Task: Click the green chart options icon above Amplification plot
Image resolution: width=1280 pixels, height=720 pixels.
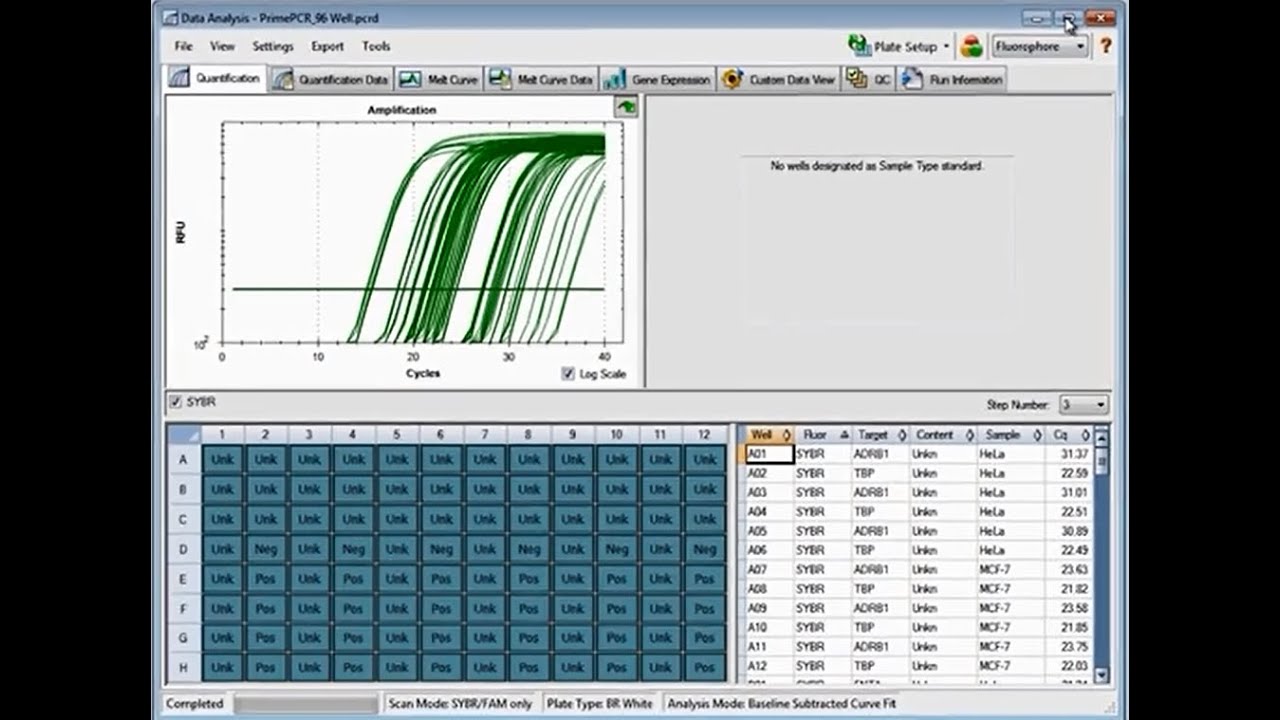Action: click(626, 107)
